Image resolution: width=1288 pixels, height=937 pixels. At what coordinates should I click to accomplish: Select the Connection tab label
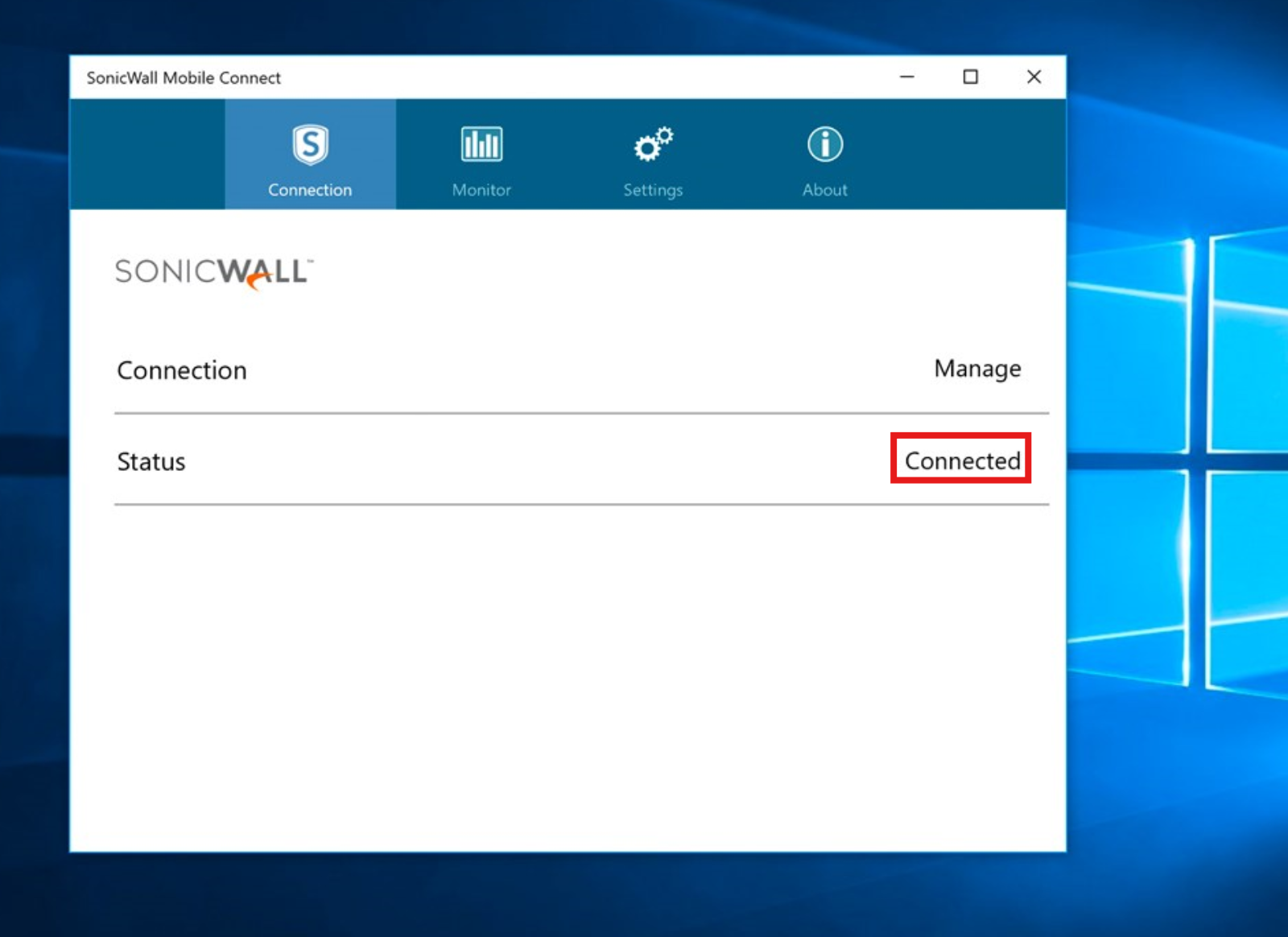point(310,190)
